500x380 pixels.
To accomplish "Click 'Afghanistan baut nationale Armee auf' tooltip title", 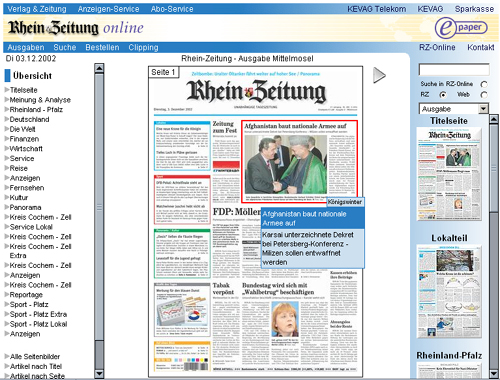I will [x=313, y=218].
